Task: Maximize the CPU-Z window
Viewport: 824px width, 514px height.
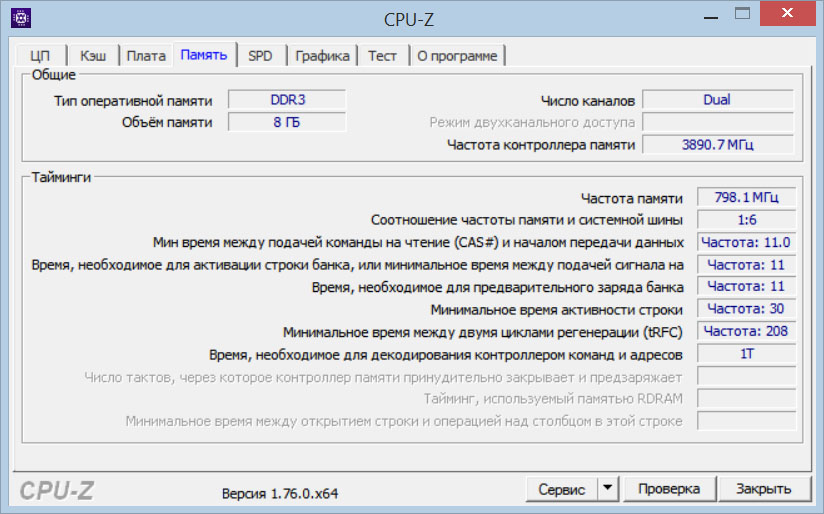Action: (x=742, y=14)
